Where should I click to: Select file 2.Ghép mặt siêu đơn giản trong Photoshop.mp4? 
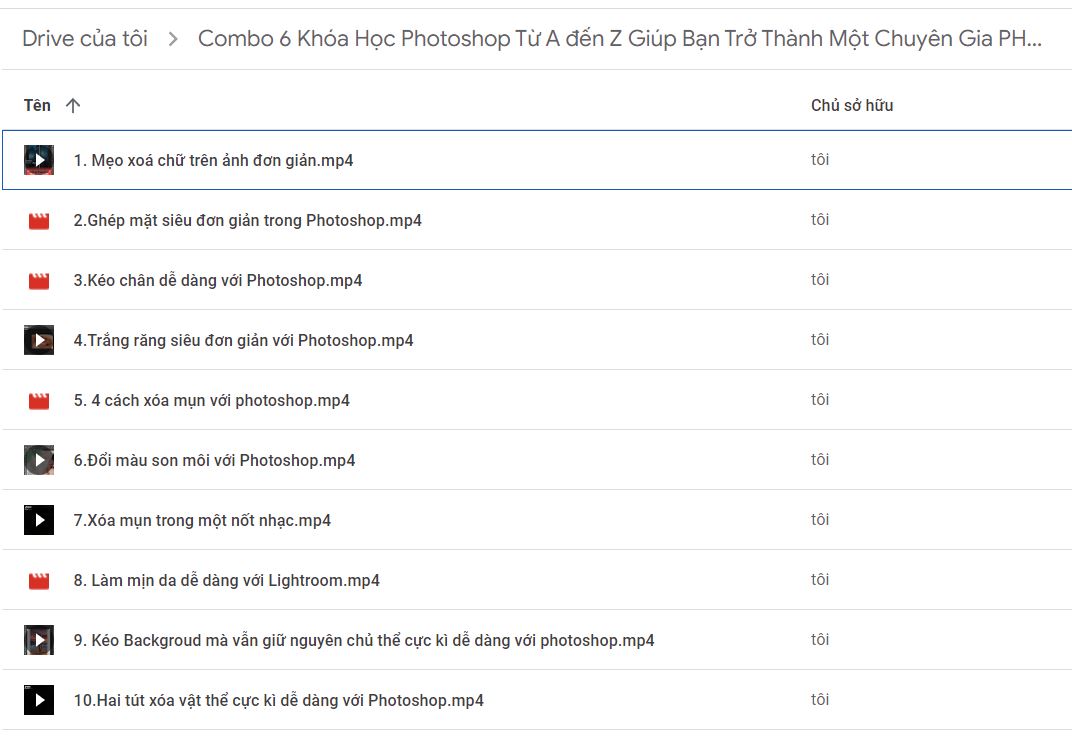[x=537, y=220]
